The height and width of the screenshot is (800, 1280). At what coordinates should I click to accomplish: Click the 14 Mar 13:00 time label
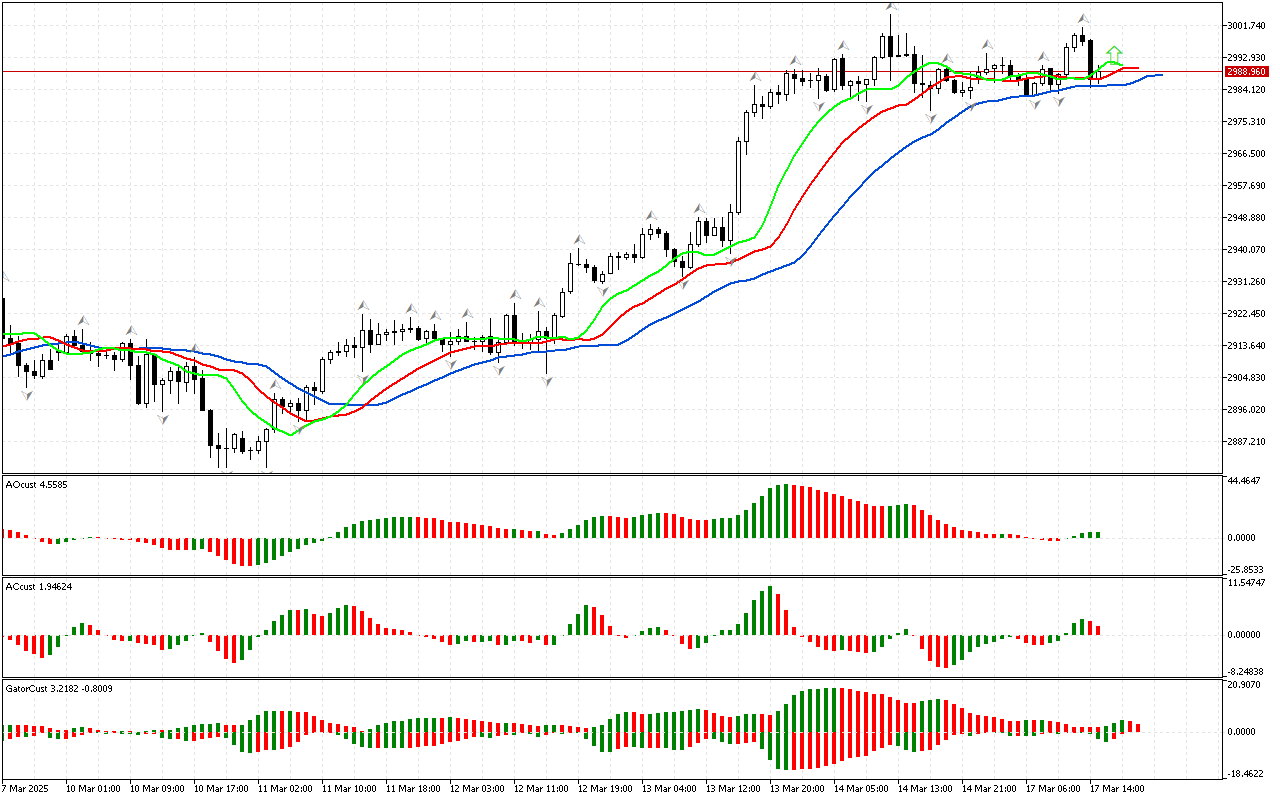925,788
